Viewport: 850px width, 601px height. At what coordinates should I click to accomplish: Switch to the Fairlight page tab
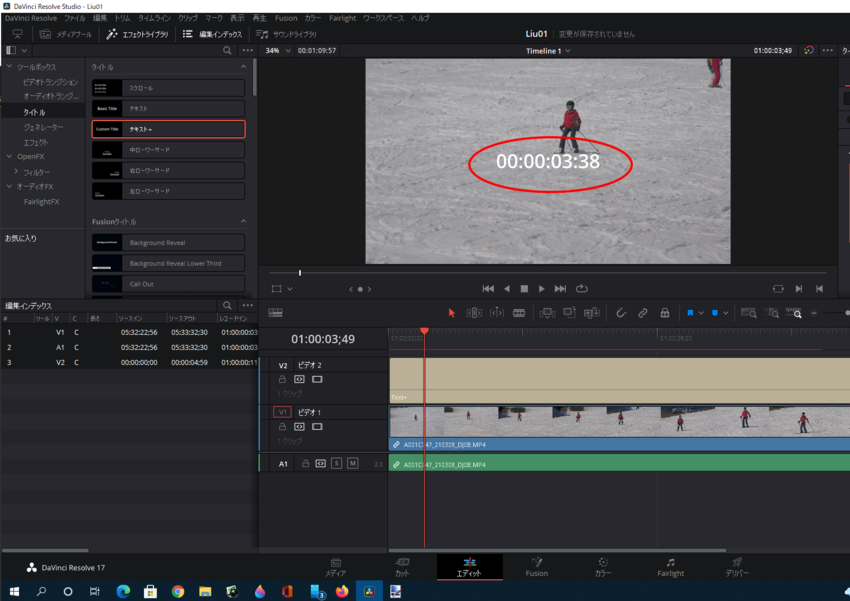(x=670, y=567)
